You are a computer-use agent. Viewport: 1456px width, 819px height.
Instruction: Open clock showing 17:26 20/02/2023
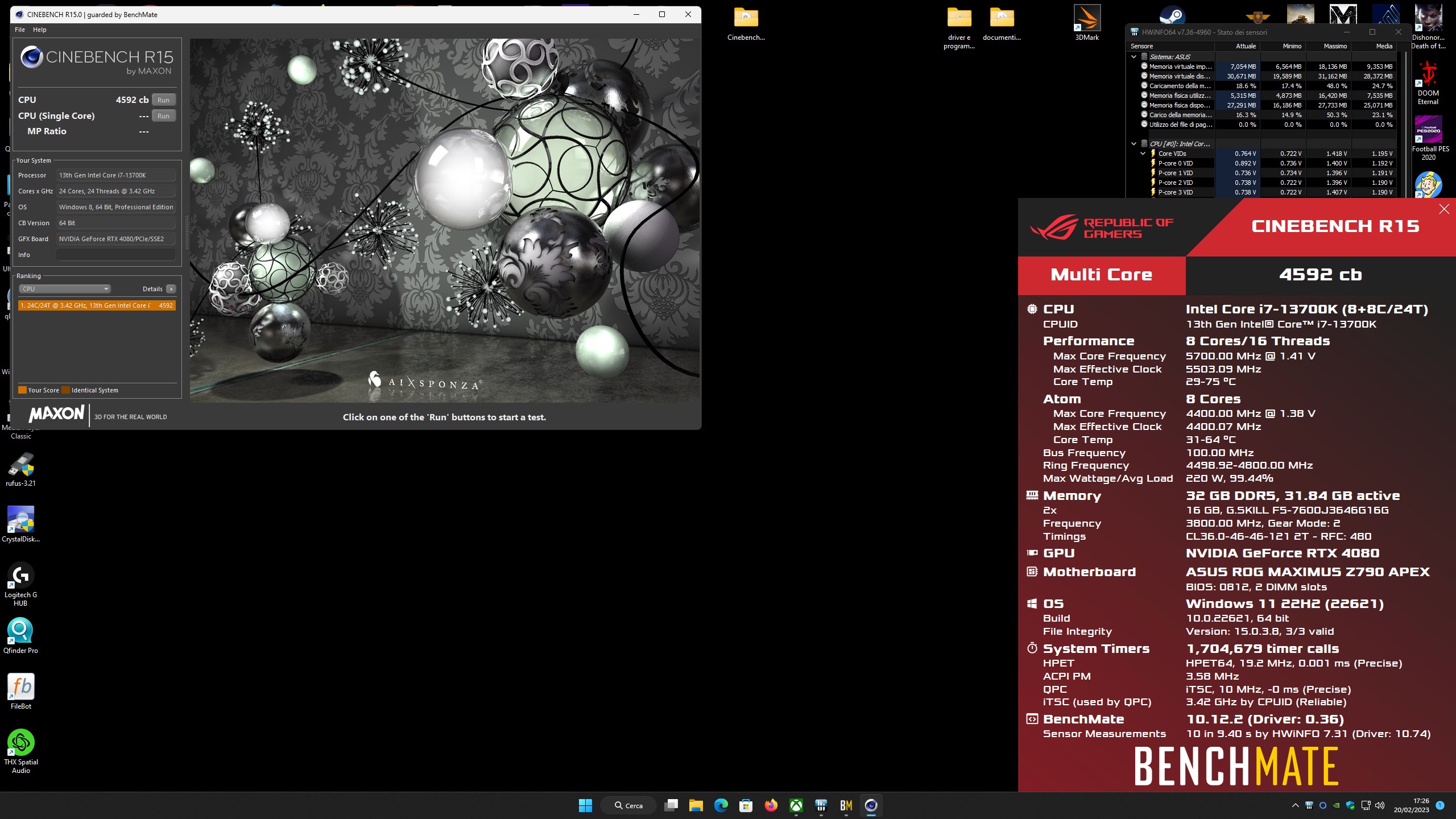[1412, 805]
